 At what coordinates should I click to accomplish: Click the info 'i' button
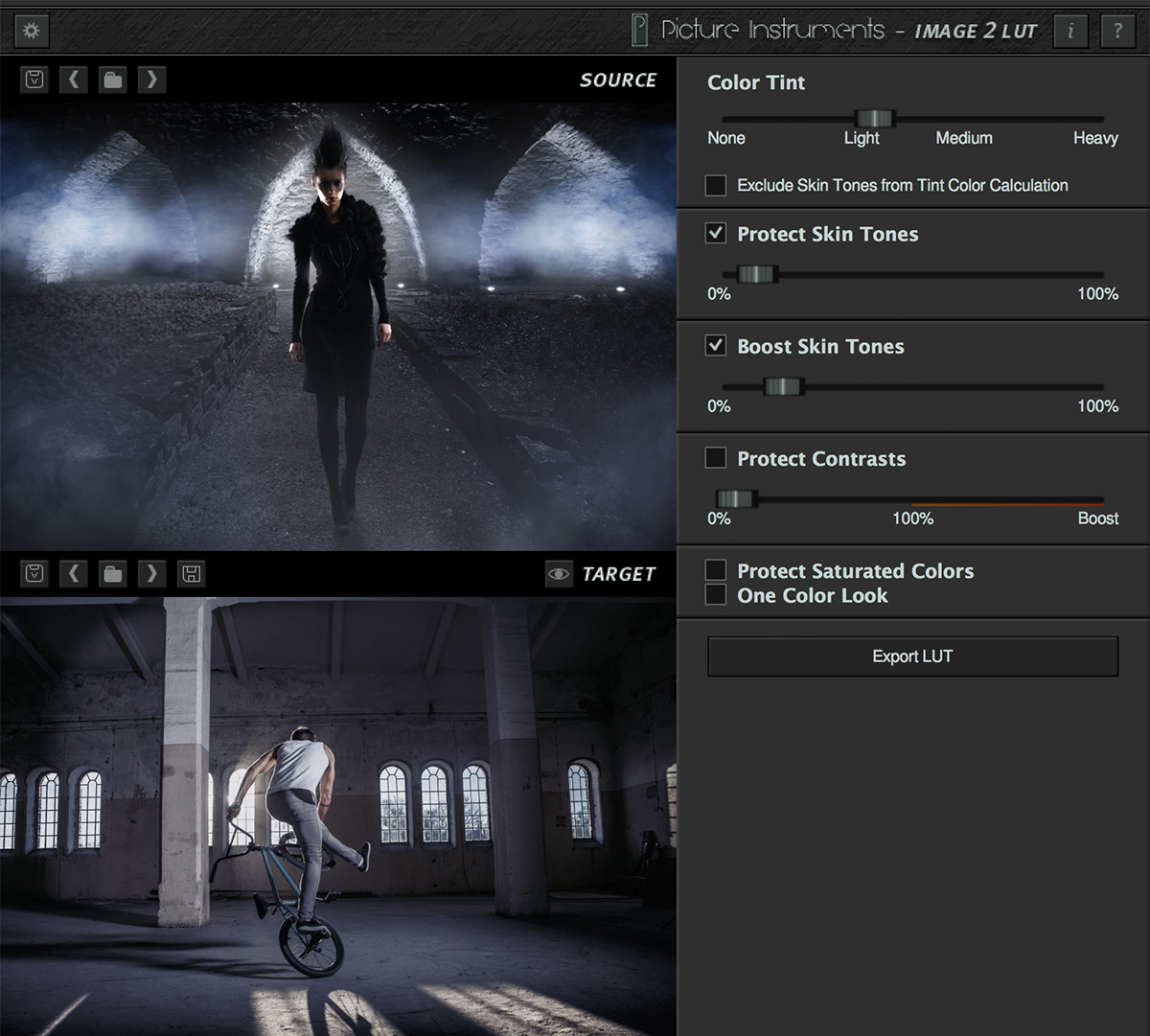click(1070, 31)
